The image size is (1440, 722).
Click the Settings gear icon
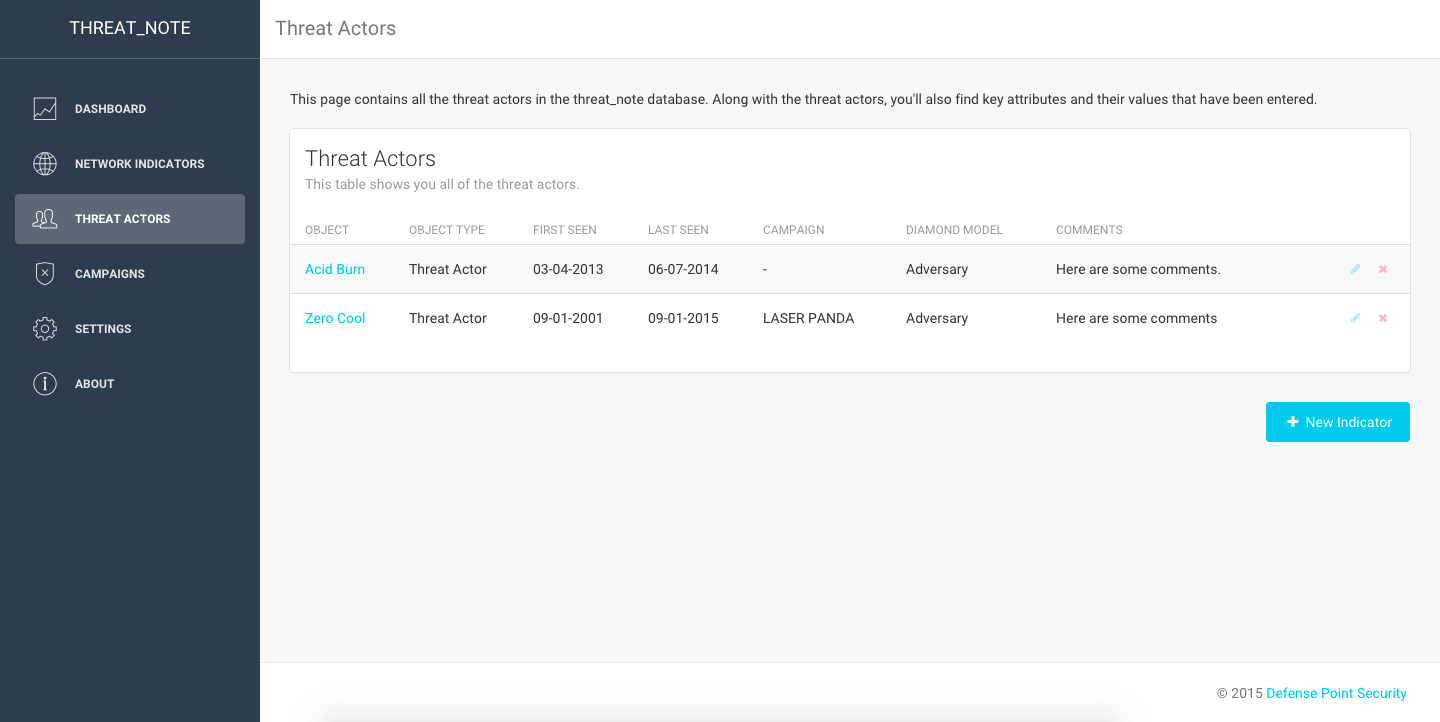(45, 329)
